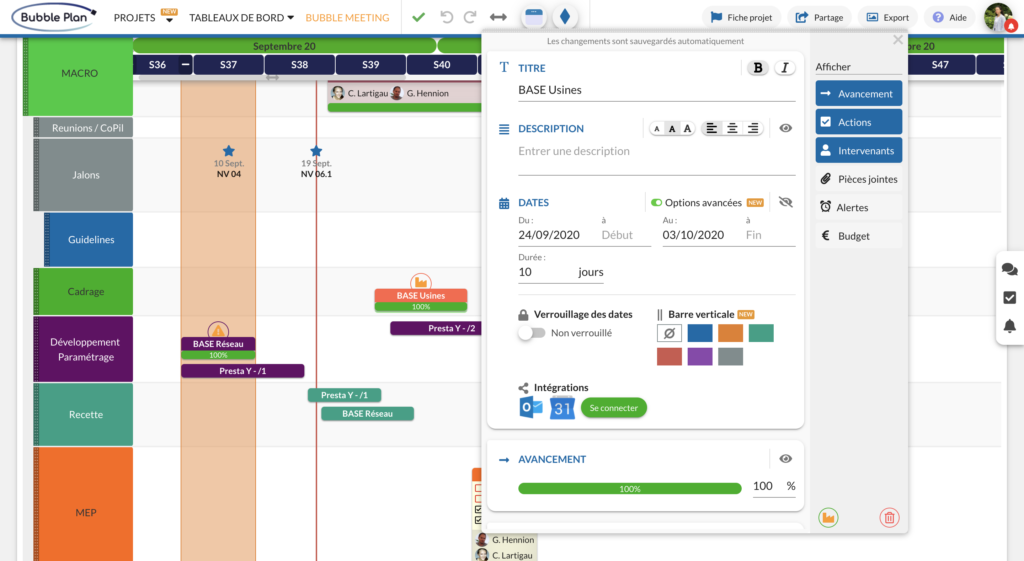The width and height of the screenshot is (1024, 561).
Task: Expand the TABLEAUX DE BORD dropdown
Action: pyautogui.click(x=241, y=18)
